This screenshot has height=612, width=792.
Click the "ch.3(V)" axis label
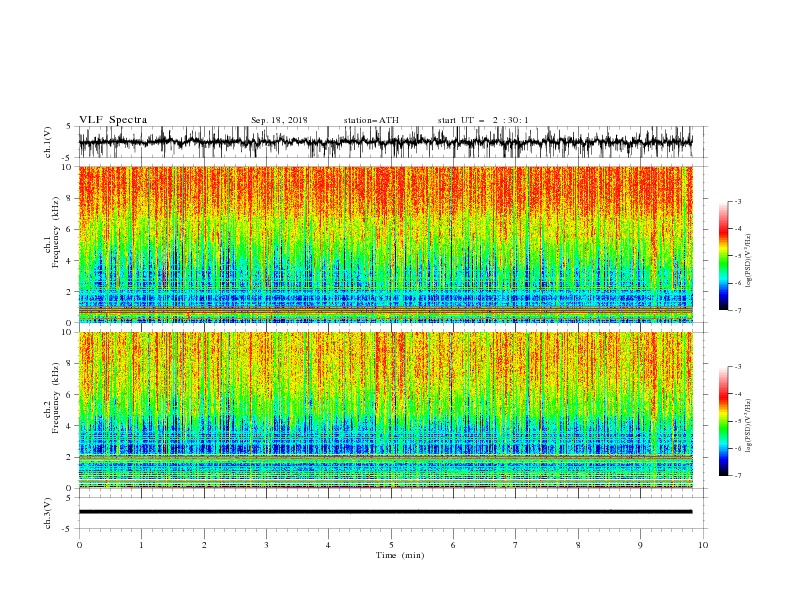[48, 513]
